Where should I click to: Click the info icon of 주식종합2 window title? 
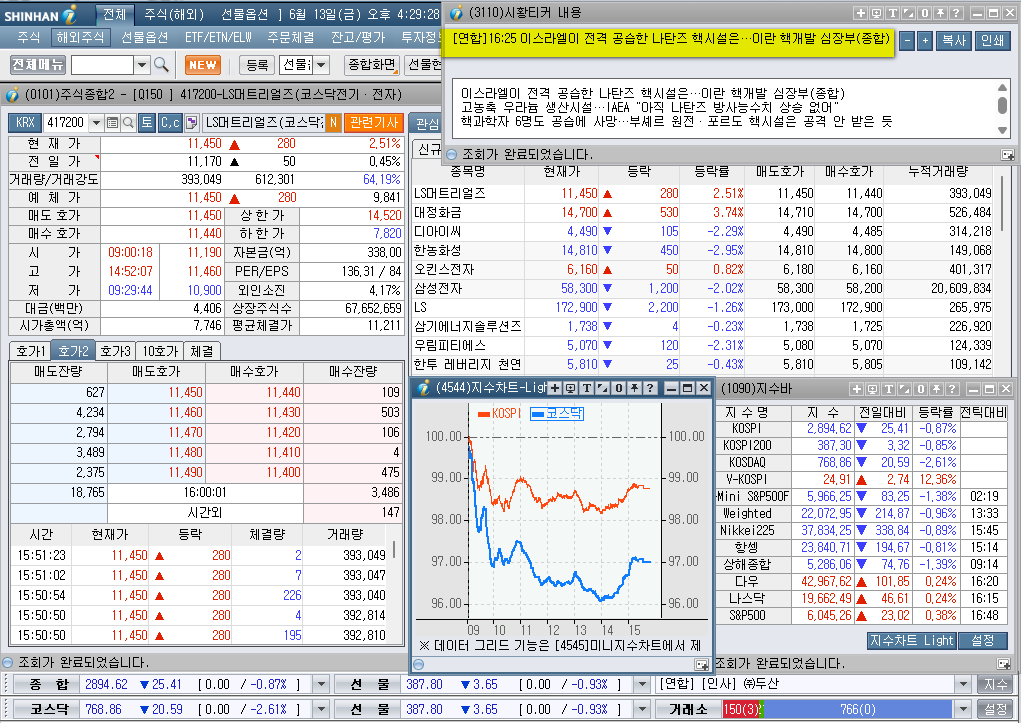12,95
